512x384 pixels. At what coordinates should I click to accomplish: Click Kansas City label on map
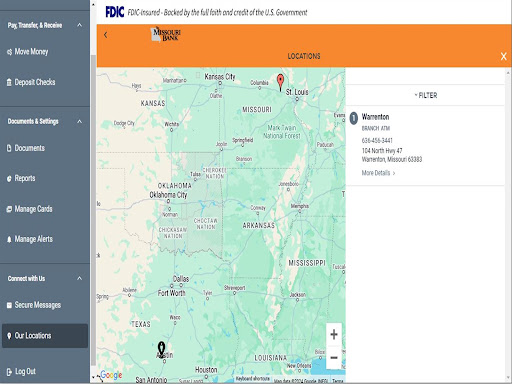[x=220, y=77]
